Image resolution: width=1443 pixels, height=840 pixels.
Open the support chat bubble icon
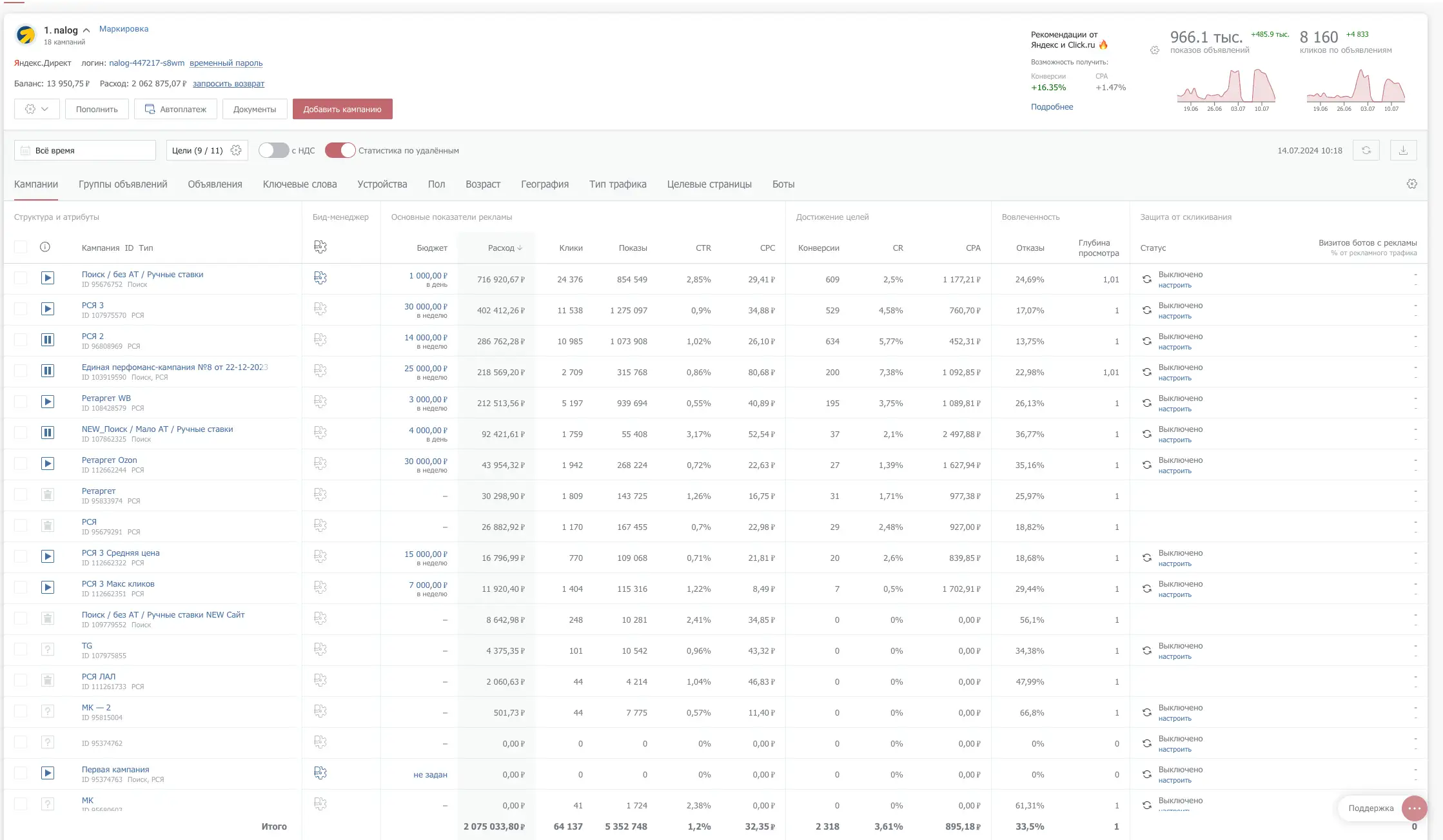[1414, 808]
